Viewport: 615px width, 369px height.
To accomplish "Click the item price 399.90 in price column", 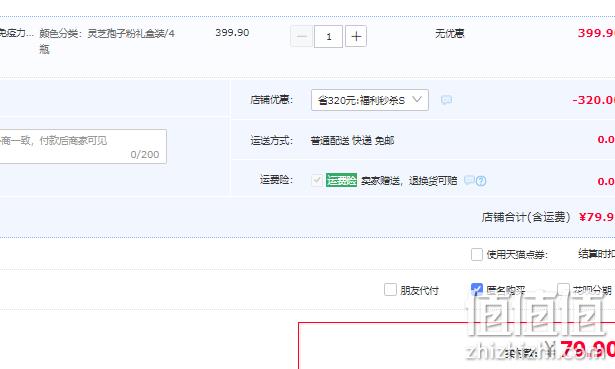I will (232, 33).
